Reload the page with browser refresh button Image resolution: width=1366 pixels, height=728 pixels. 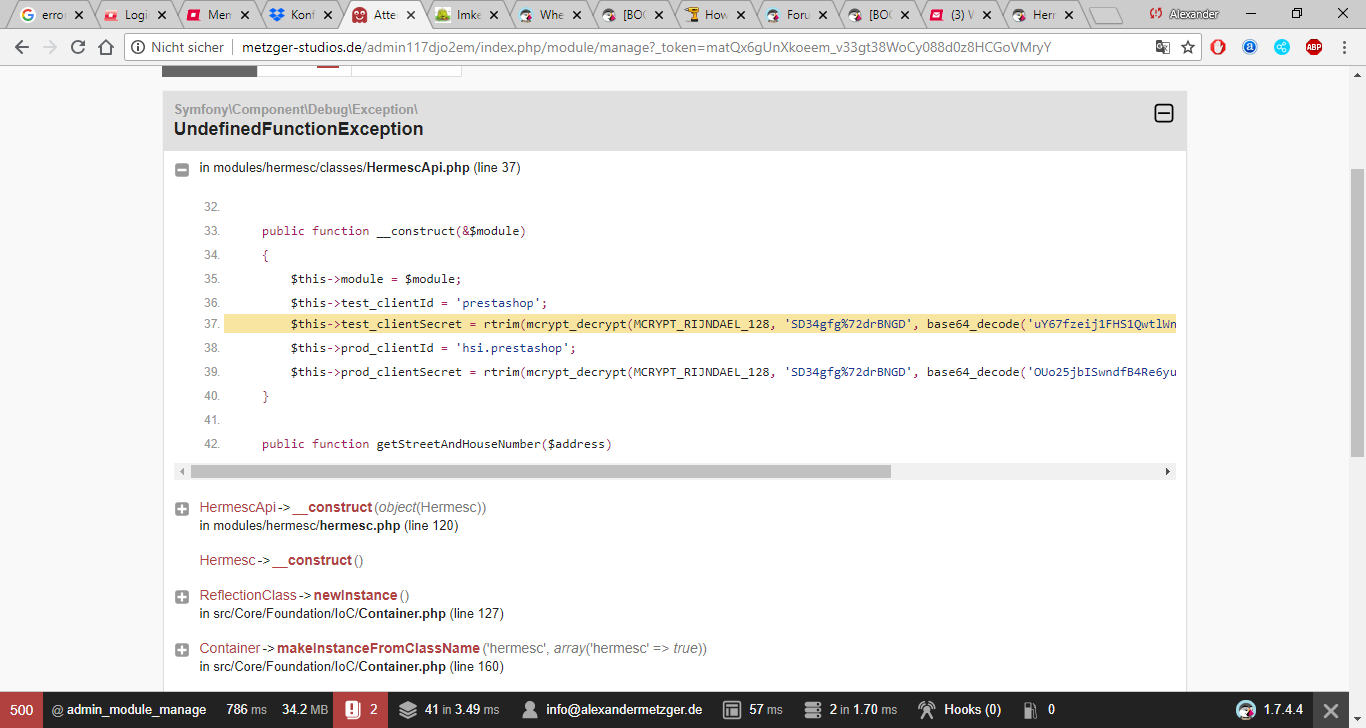click(78, 47)
